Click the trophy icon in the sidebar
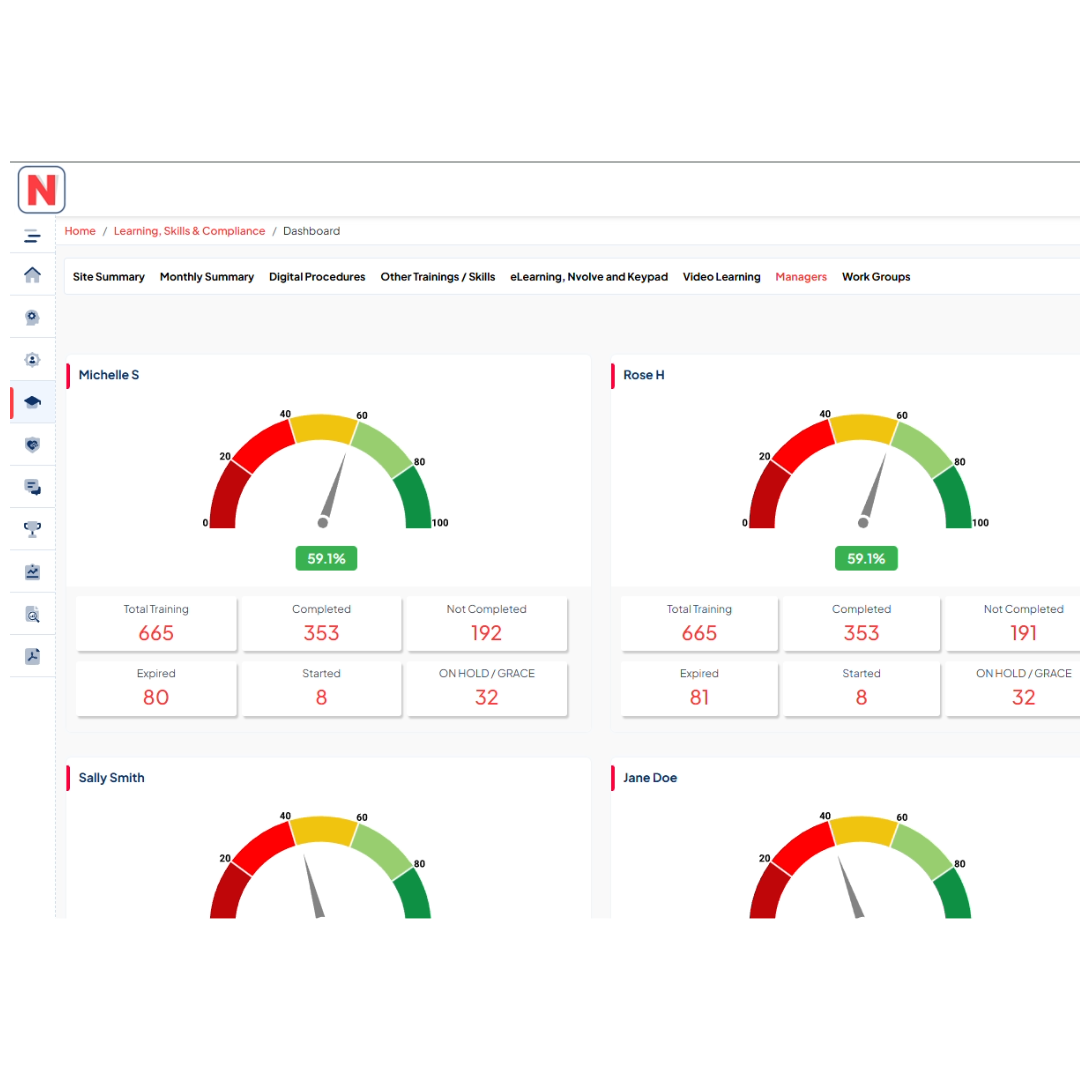This screenshot has height=1080, width=1080. pos(32,529)
